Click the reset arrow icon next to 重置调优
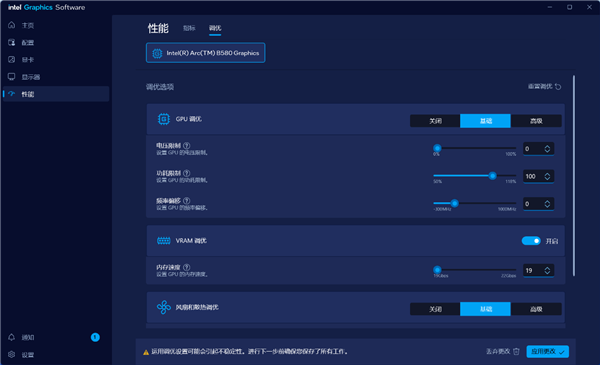The height and width of the screenshot is (365, 600). click(558, 87)
